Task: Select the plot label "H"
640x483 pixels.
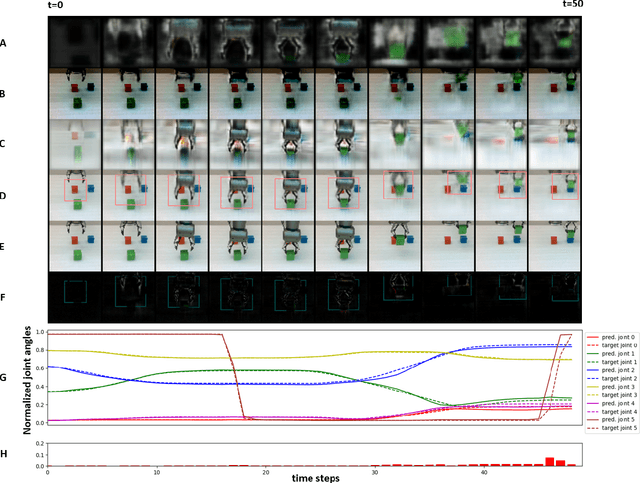Action: tap(3, 454)
